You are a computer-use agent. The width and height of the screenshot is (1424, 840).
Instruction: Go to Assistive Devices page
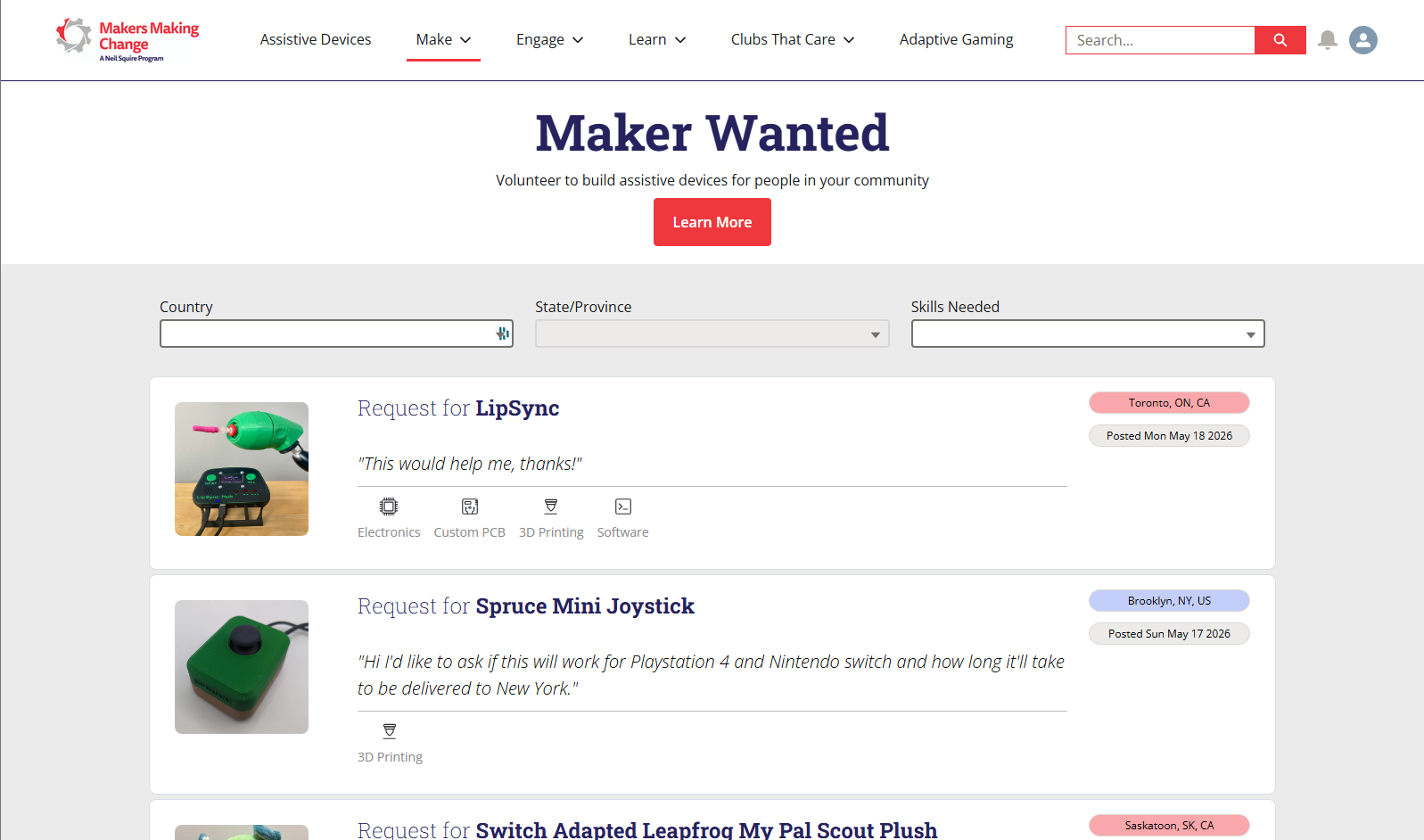316,39
